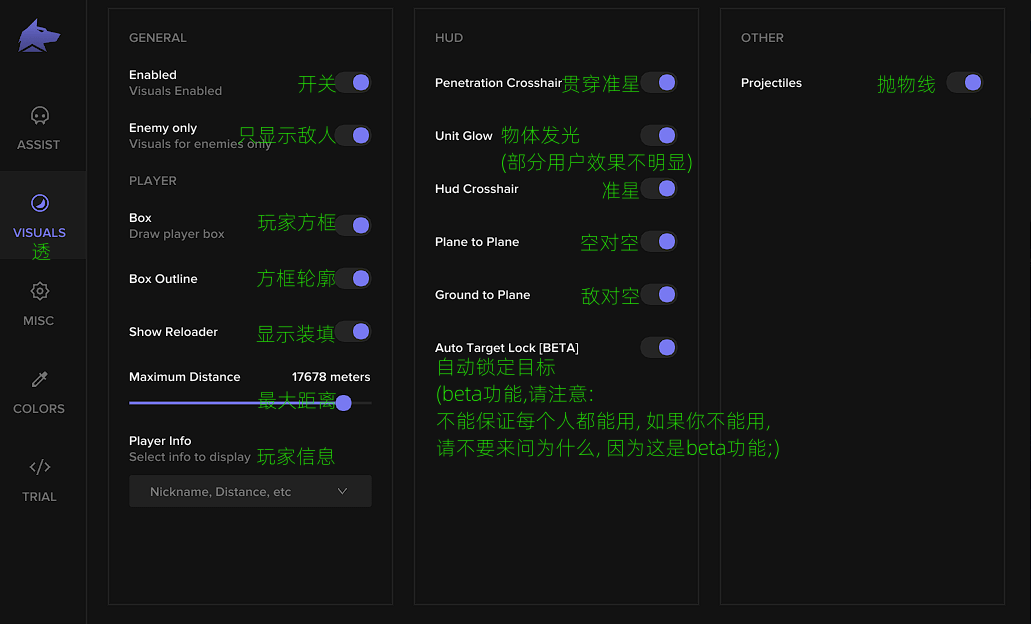Toggle the Visuals Enabled switch

coord(353,83)
